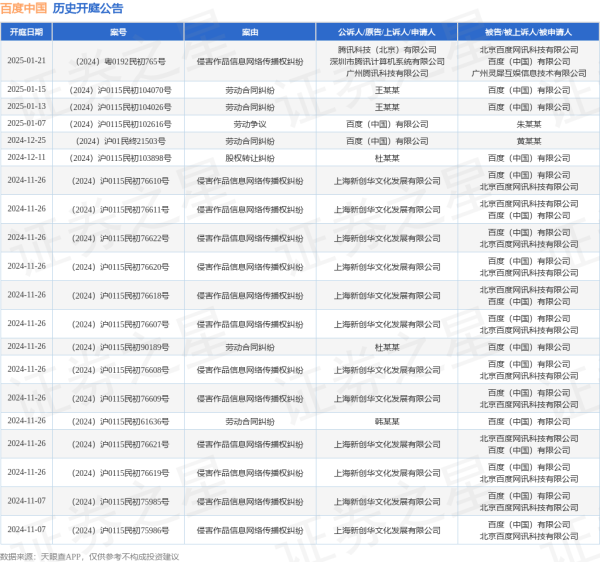Select case number 沪0115民初76608号
Image resolution: width=600 pixels, height=562 pixels.
(121, 370)
